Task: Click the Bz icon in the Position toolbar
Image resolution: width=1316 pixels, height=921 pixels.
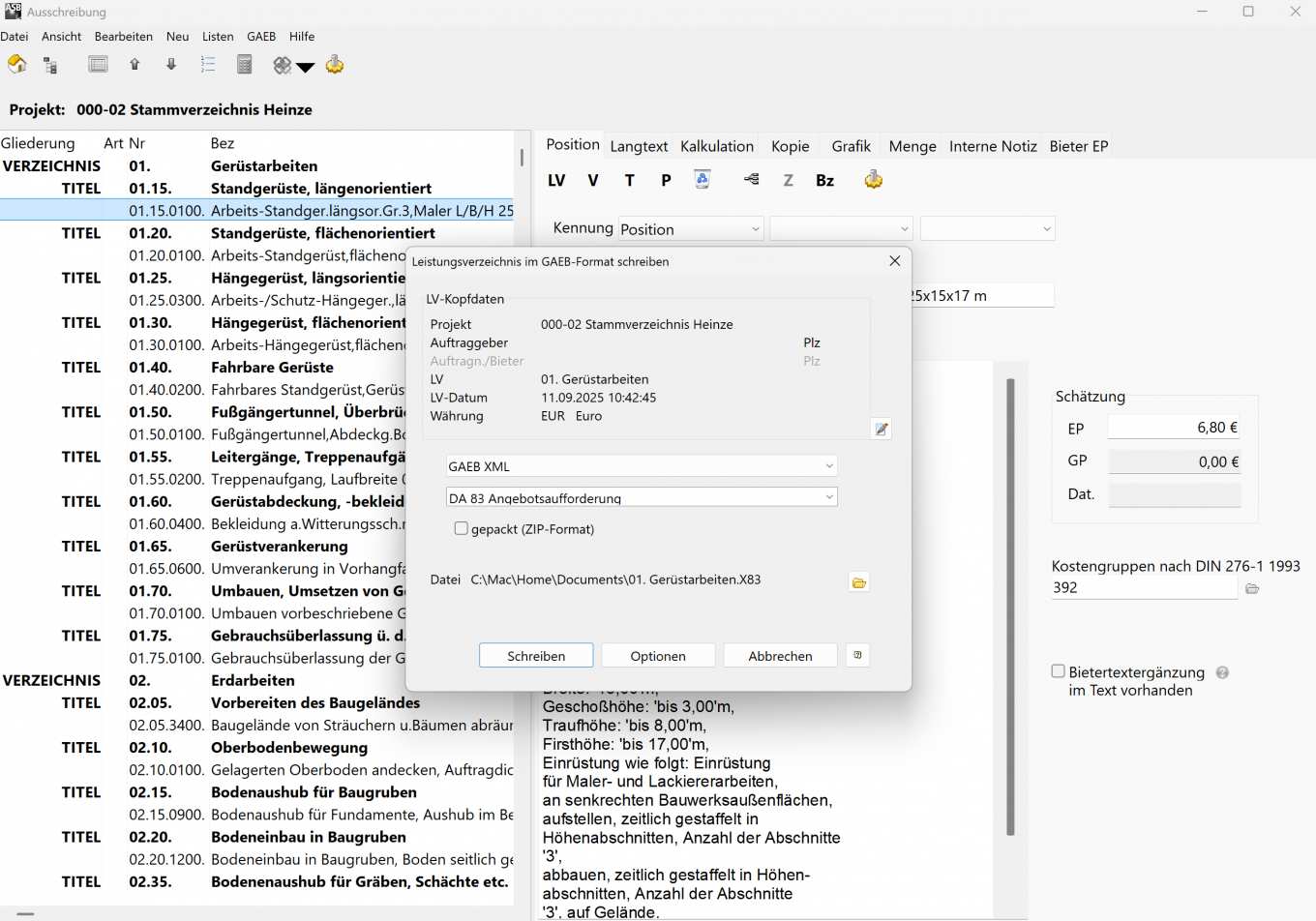Action: click(824, 180)
